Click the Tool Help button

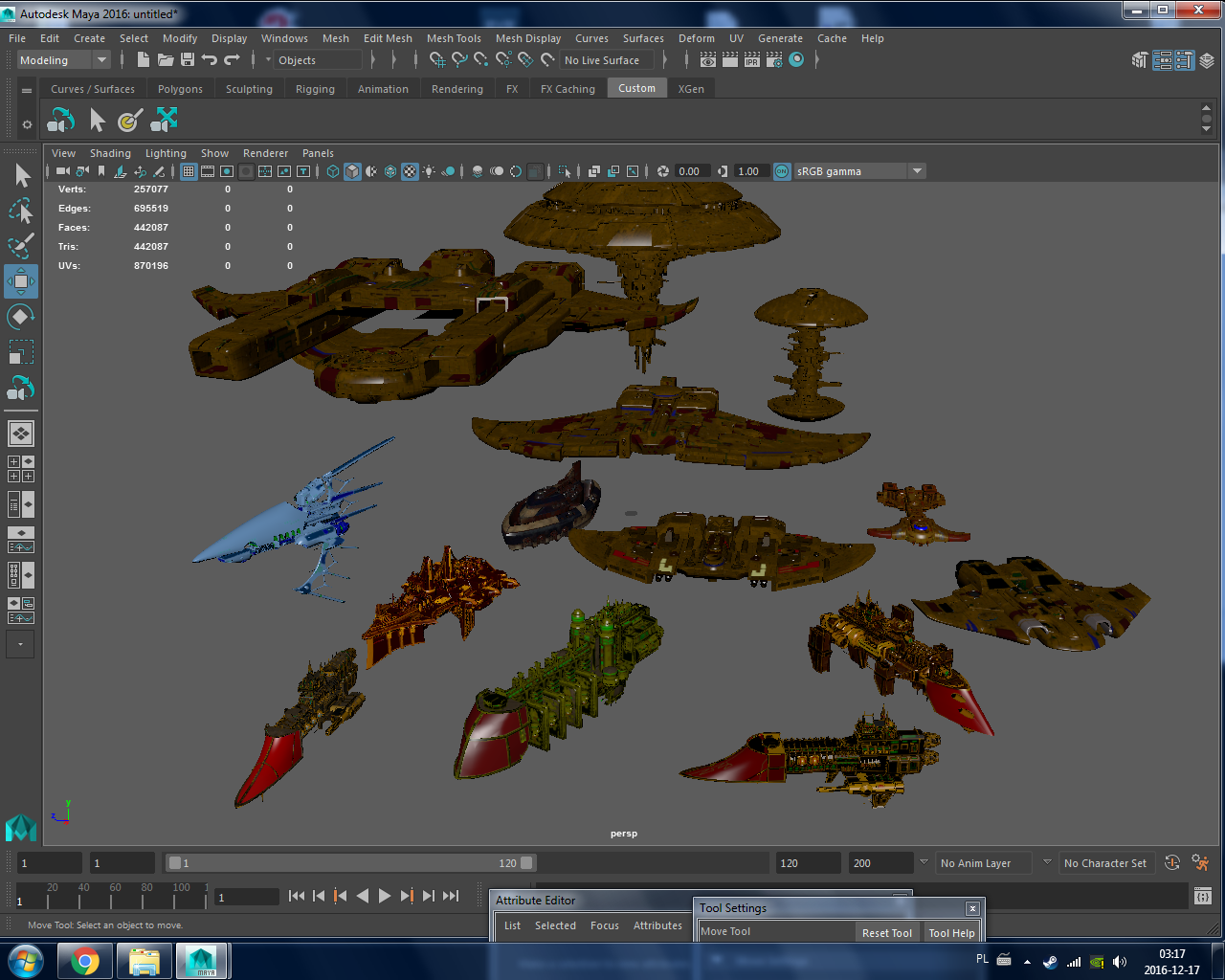(x=951, y=932)
